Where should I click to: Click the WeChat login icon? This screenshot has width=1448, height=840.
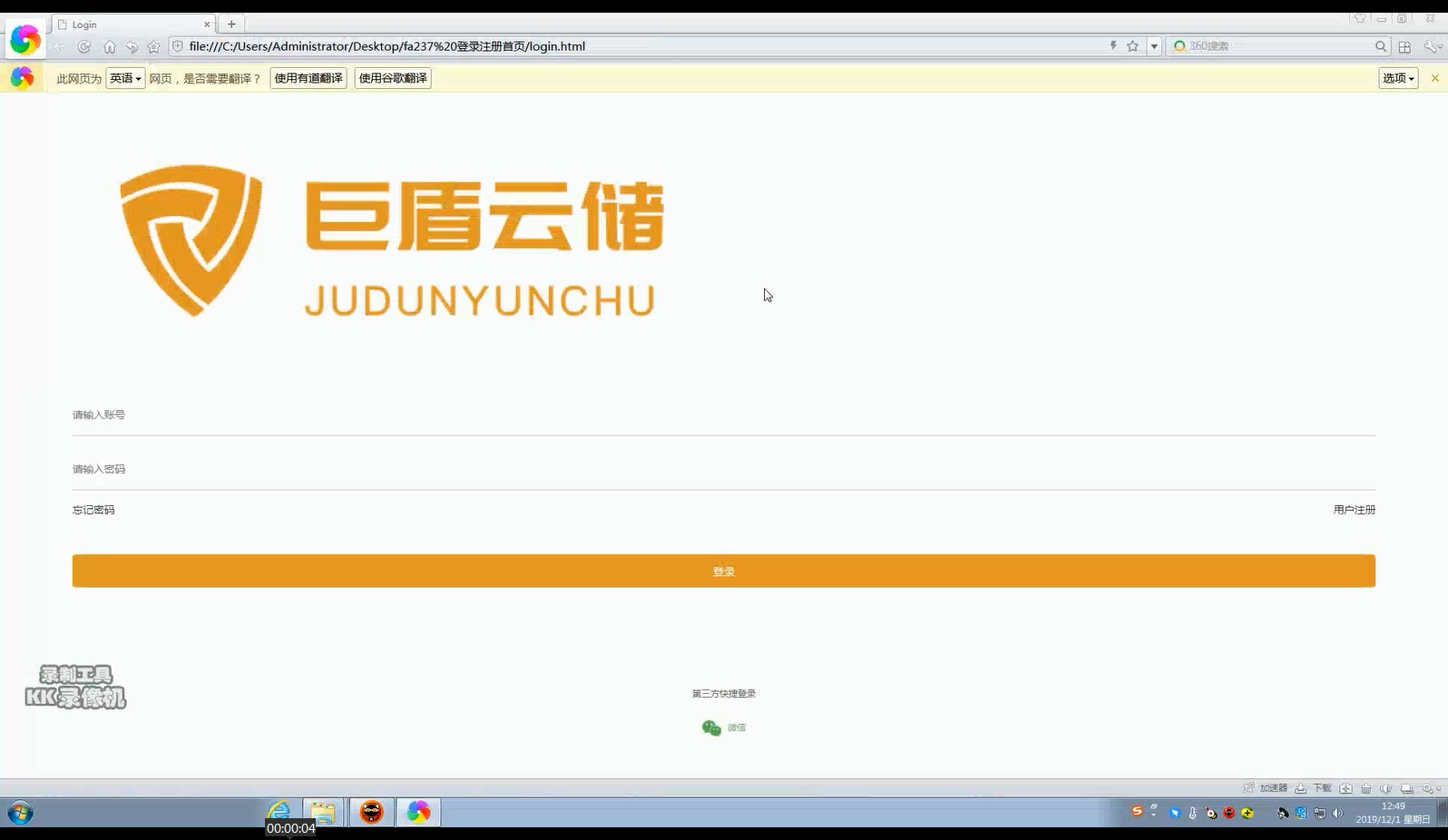711,728
